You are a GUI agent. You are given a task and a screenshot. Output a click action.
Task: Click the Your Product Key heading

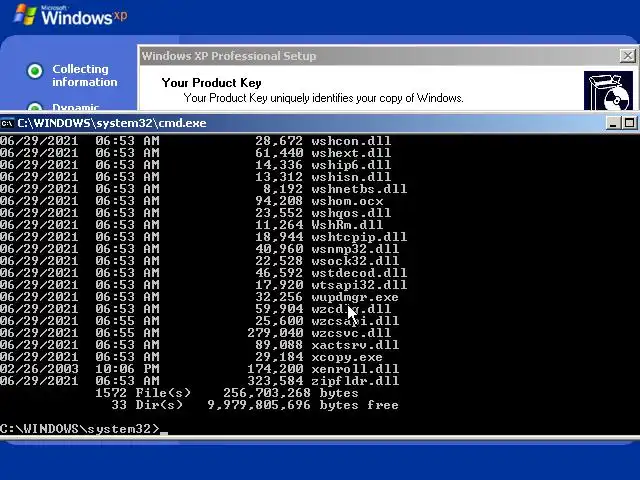pos(211,83)
